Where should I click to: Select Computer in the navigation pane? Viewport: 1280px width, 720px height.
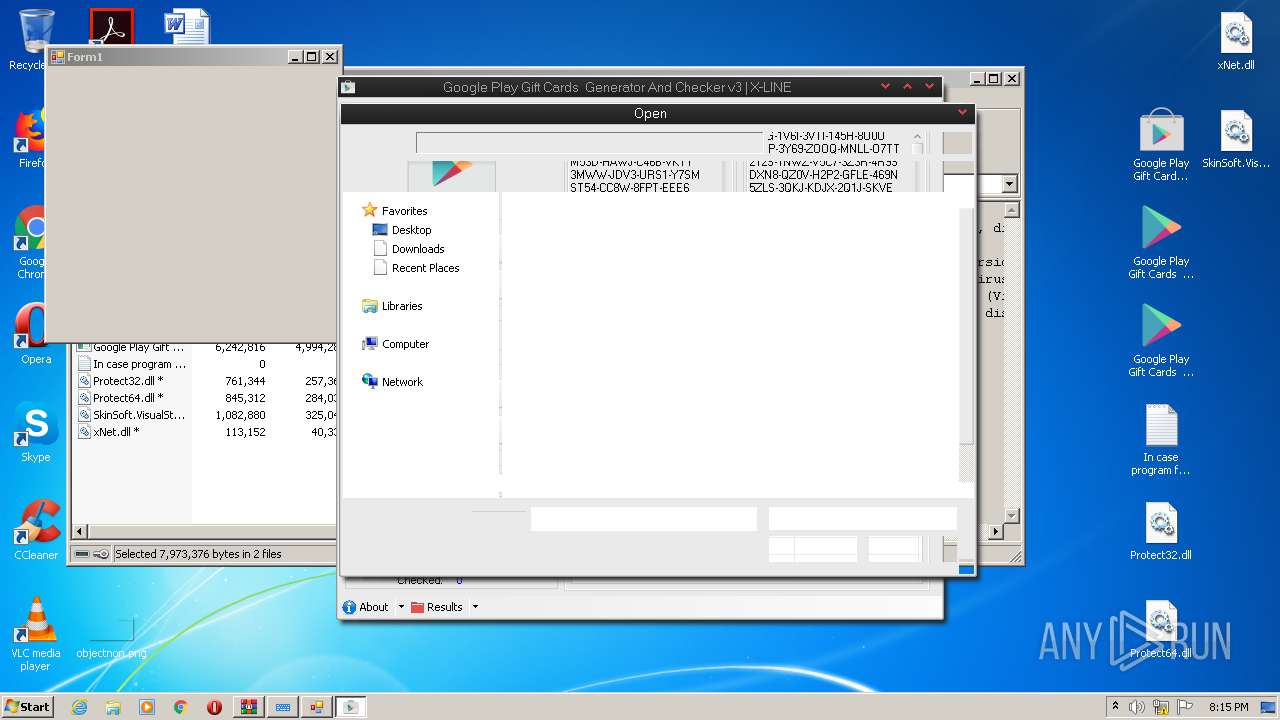pos(396,344)
